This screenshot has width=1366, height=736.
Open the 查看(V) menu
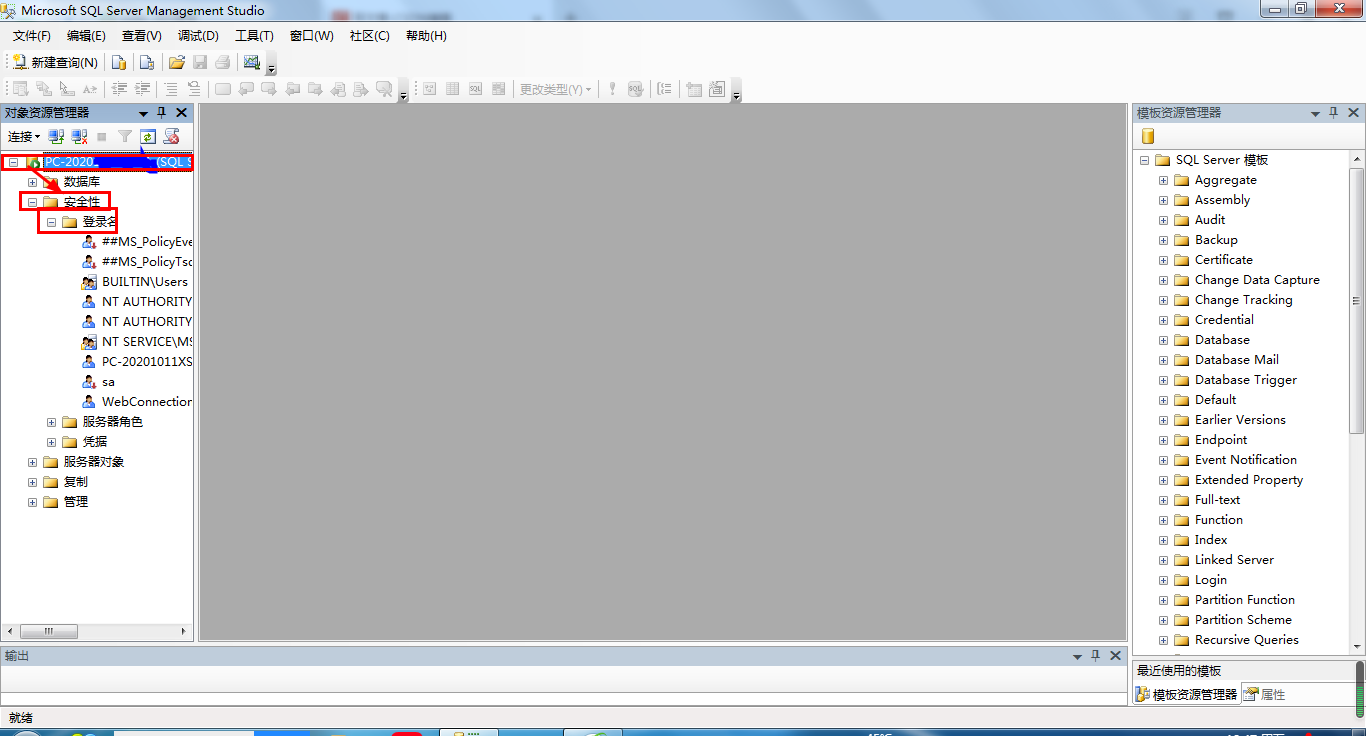click(x=141, y=36)
